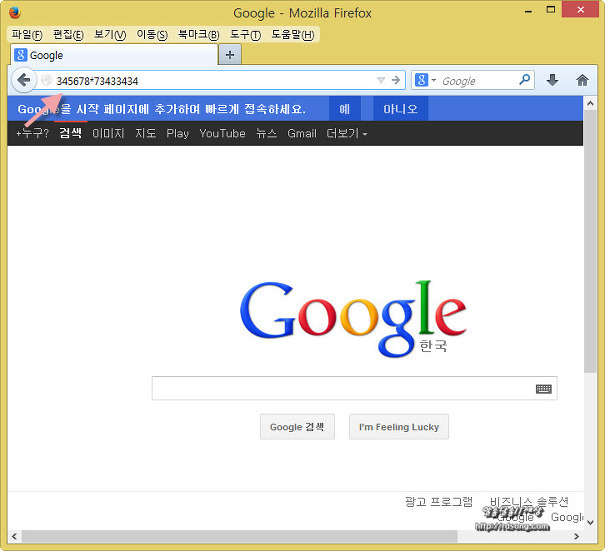Click the horizontal scrollbar right arrow
This screenshot has height=551, width=605.
[x=576, y=536]
